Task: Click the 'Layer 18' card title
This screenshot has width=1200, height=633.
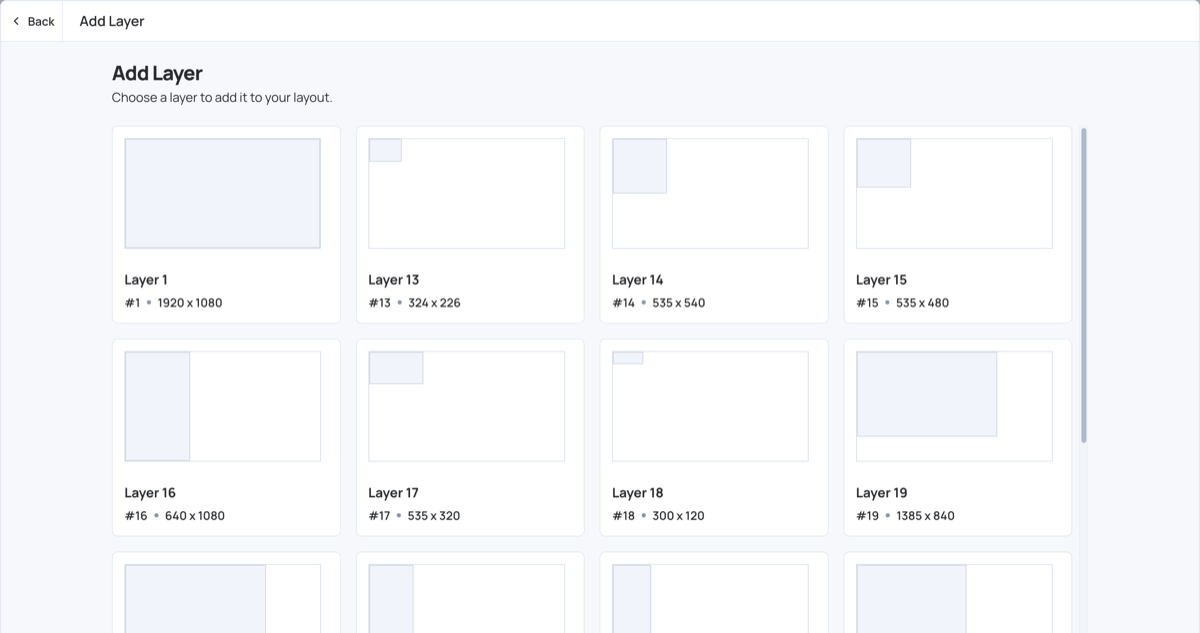Action: tap(638, 493)
